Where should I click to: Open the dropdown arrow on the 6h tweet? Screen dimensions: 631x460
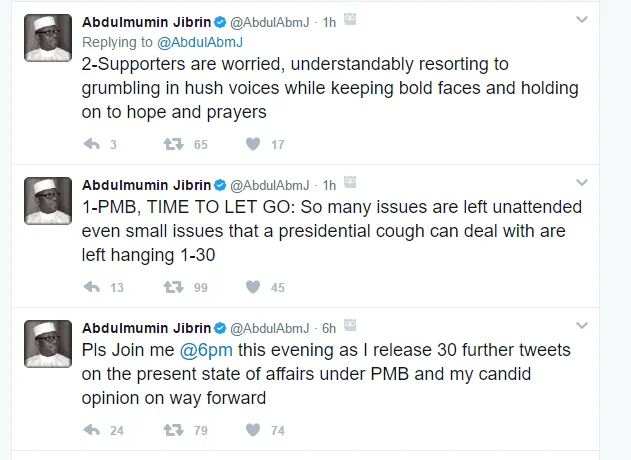582,326
